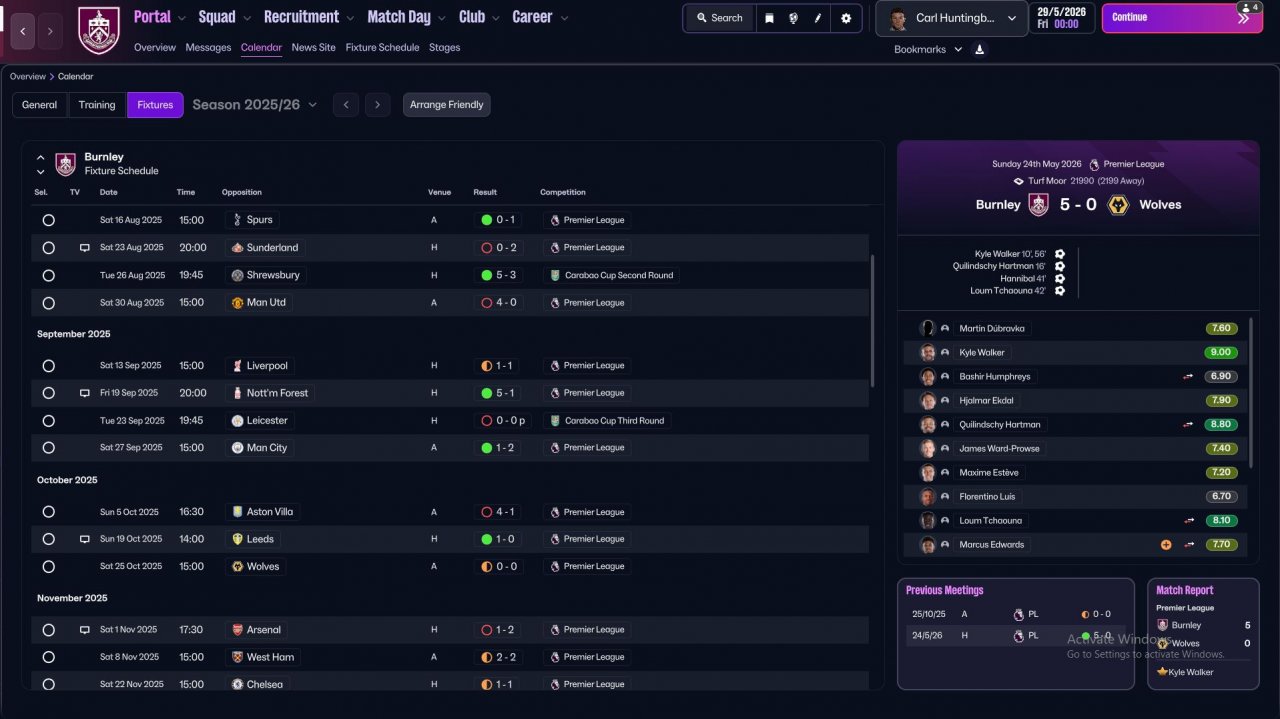Screen dimensions: 1280x719
Task: Select the General calendar view tab
Action: click(x=40, y=105)
